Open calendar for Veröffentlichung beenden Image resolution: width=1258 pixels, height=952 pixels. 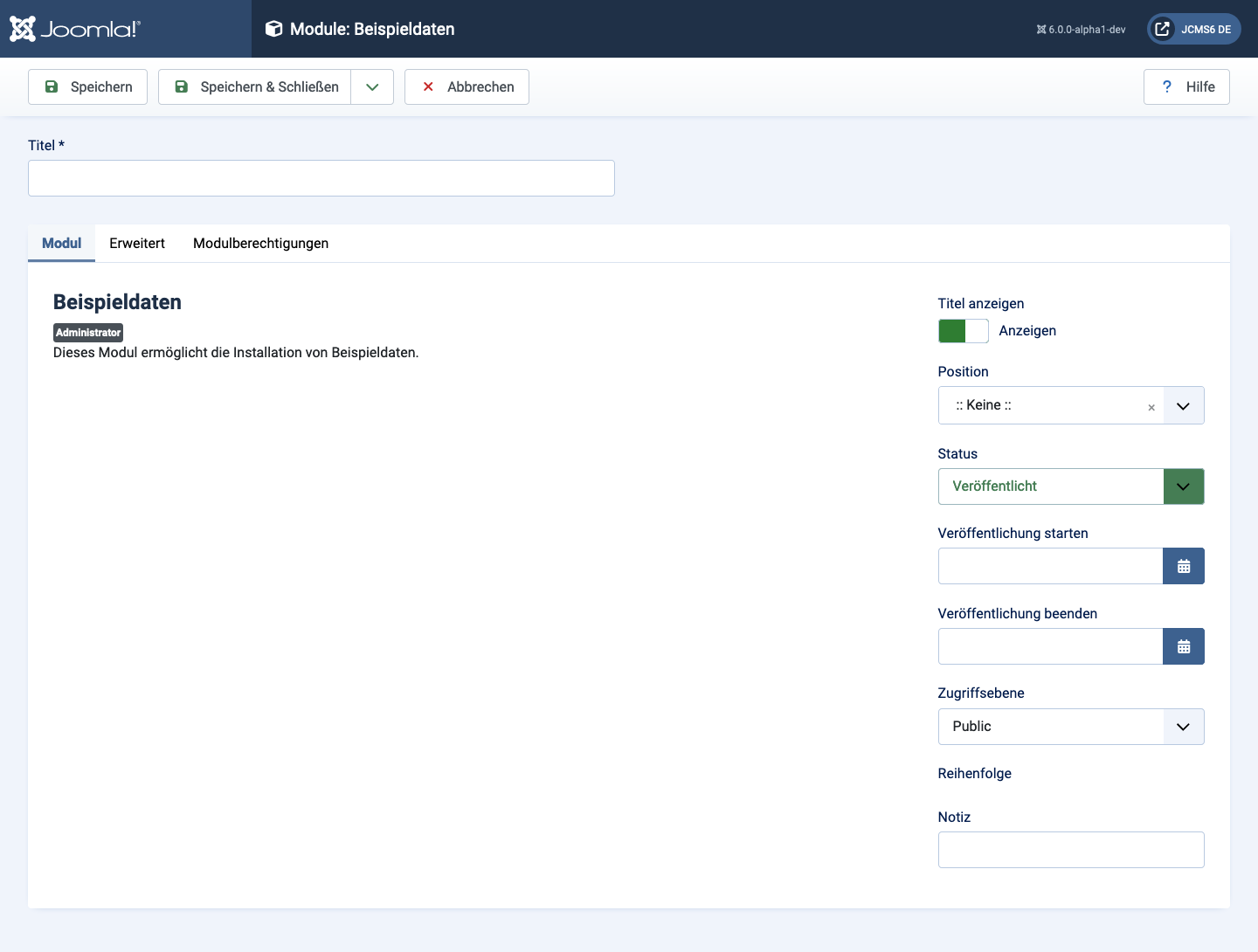pyautogui.click(x=1183, y=646)
